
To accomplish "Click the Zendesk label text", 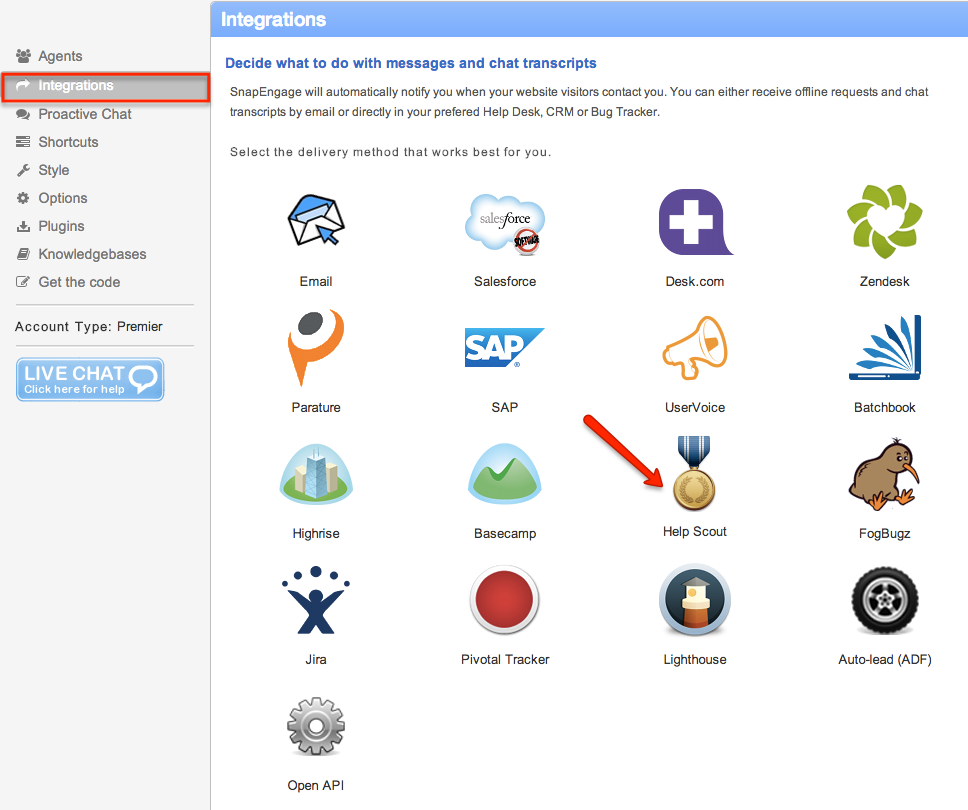I will click(x=885, y=282).
